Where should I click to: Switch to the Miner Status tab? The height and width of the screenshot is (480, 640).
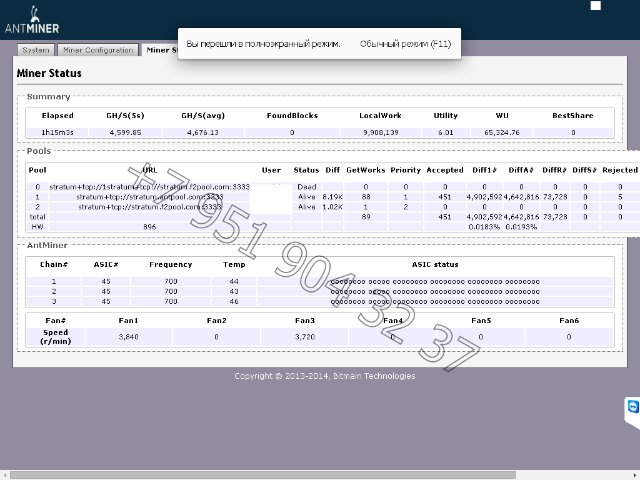click(160, 50)
